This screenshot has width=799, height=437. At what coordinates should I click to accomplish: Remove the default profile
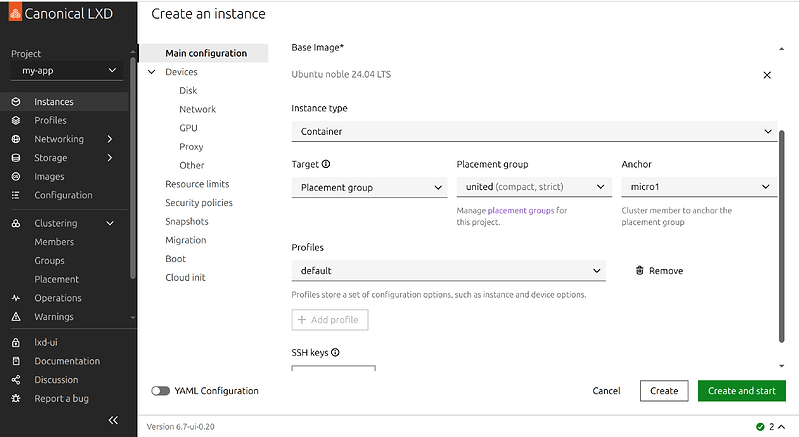pyautogui.click(x=659, y=271)
